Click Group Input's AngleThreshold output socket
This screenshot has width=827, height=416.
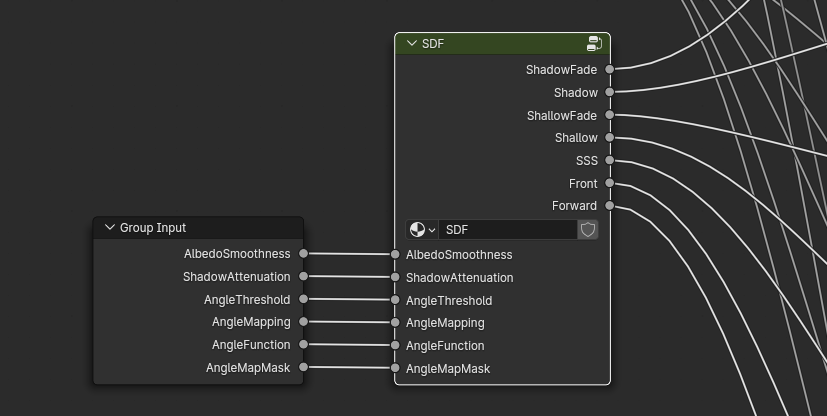tap(303, 300)
